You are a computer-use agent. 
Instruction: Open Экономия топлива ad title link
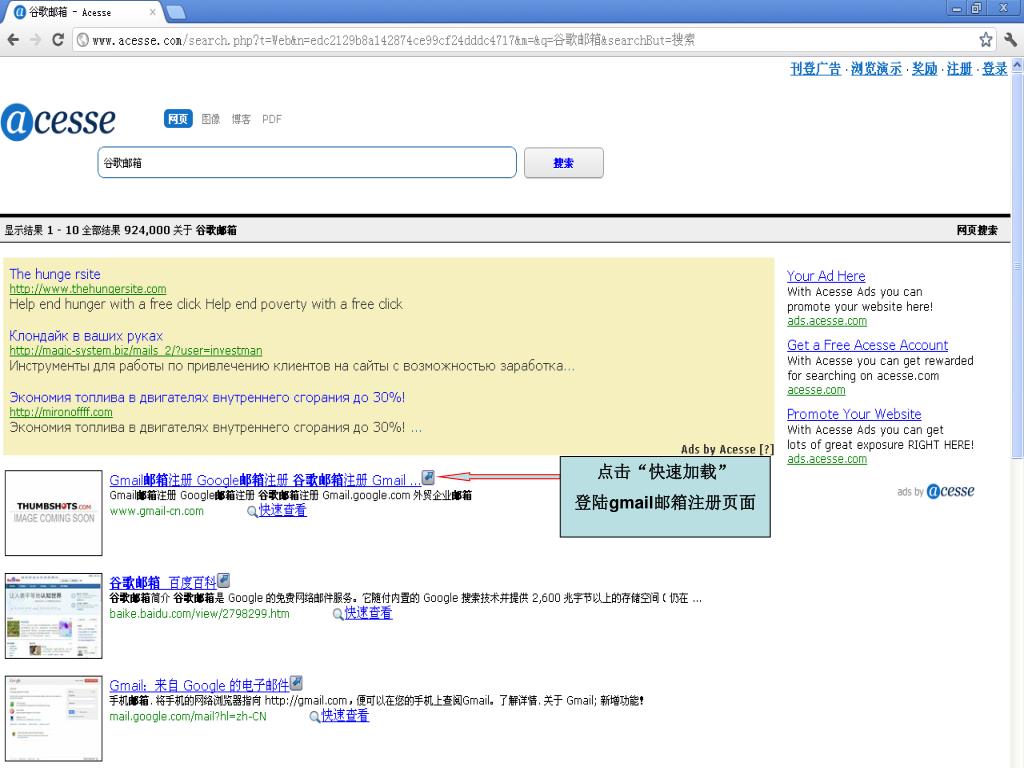pos(207,397)
